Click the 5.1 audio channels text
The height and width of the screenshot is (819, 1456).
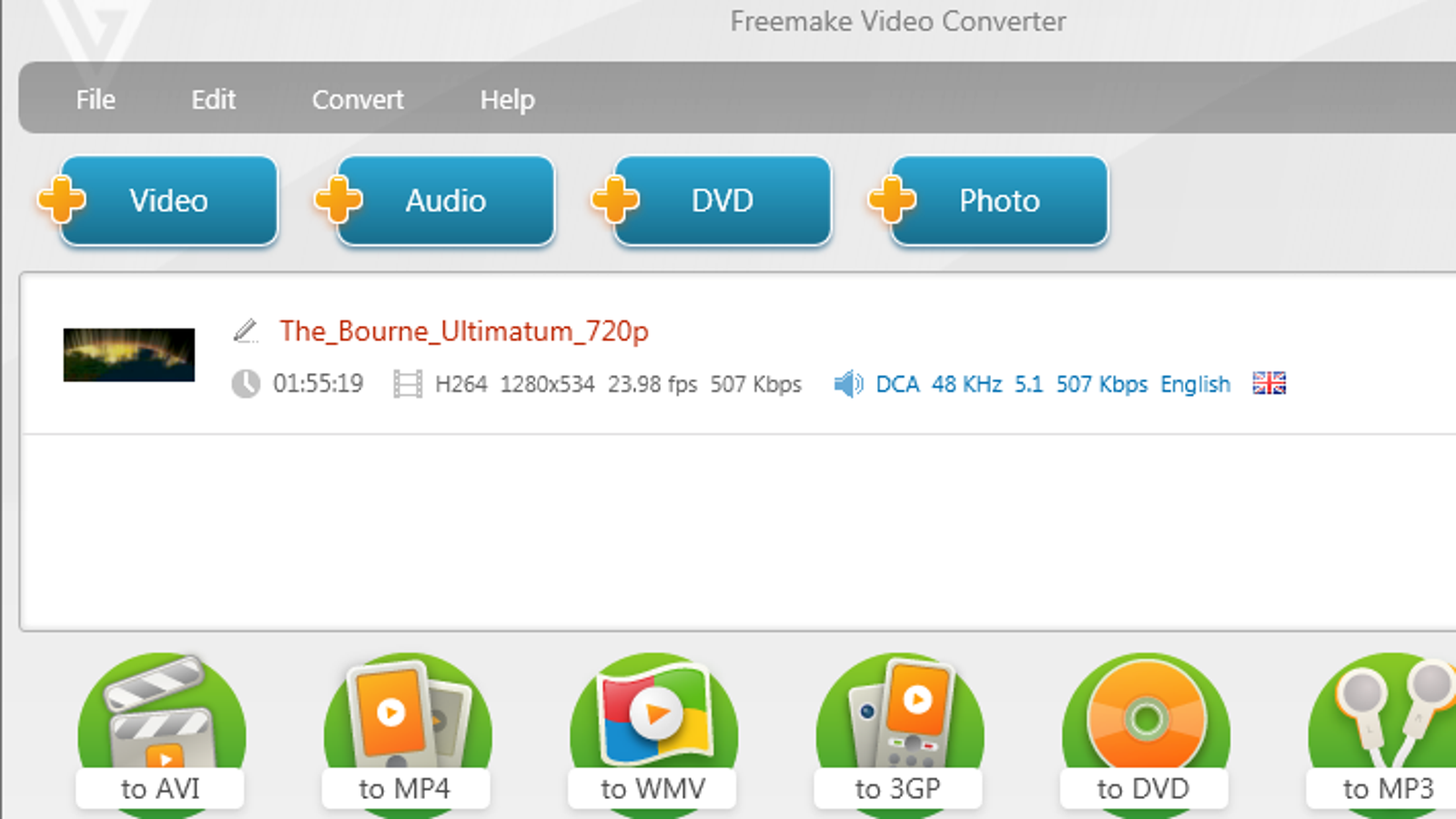click(1028, 384)
